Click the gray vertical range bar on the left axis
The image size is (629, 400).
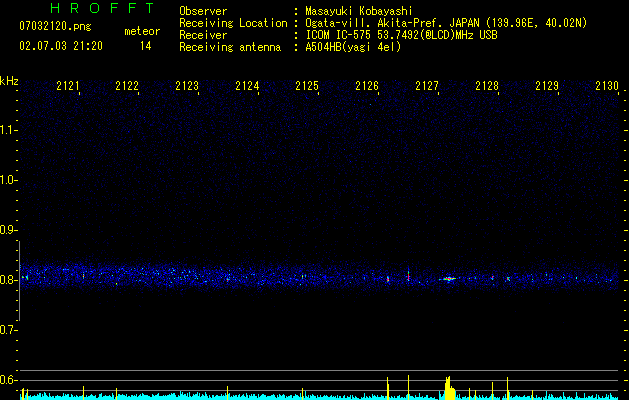[20, 281]
